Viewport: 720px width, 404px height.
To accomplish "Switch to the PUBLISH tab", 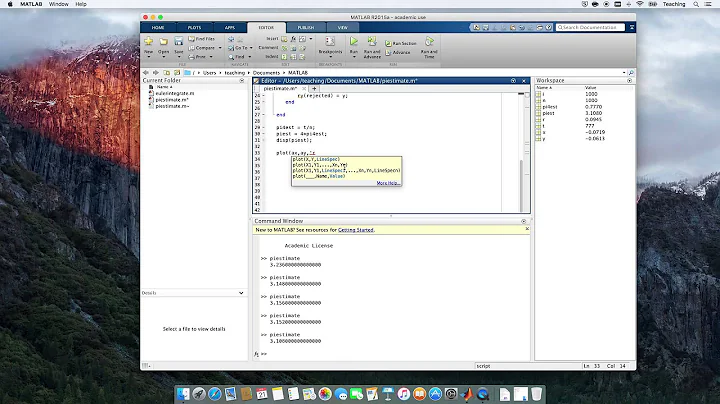I will (x=306, y=28).
